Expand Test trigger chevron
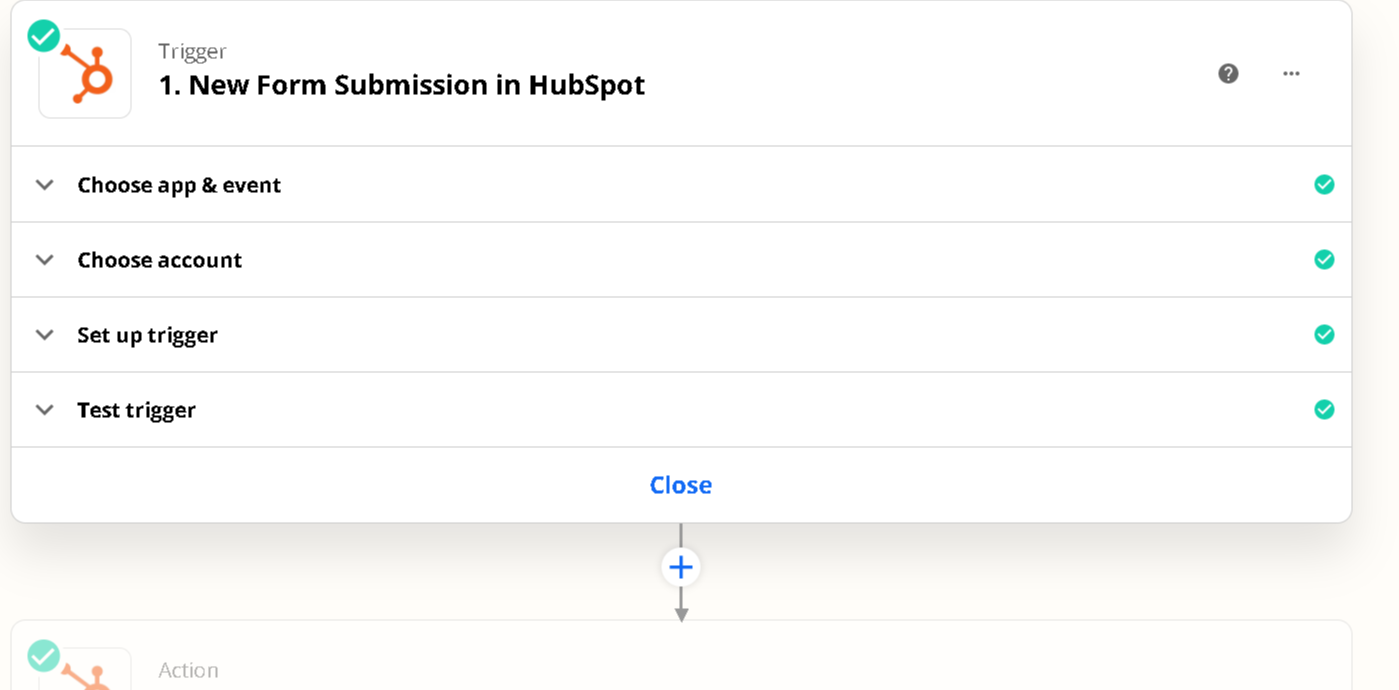This screenshot has width=1399, height=690. [x=44, y=409]
